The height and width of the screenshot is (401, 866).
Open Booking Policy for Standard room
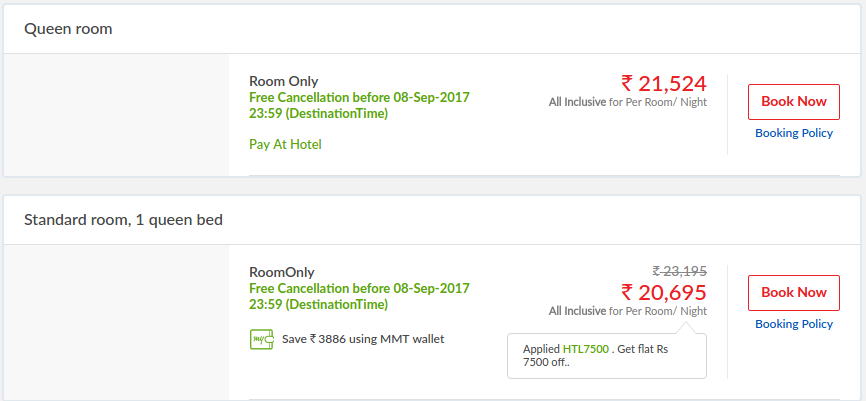tap(794, 324)
